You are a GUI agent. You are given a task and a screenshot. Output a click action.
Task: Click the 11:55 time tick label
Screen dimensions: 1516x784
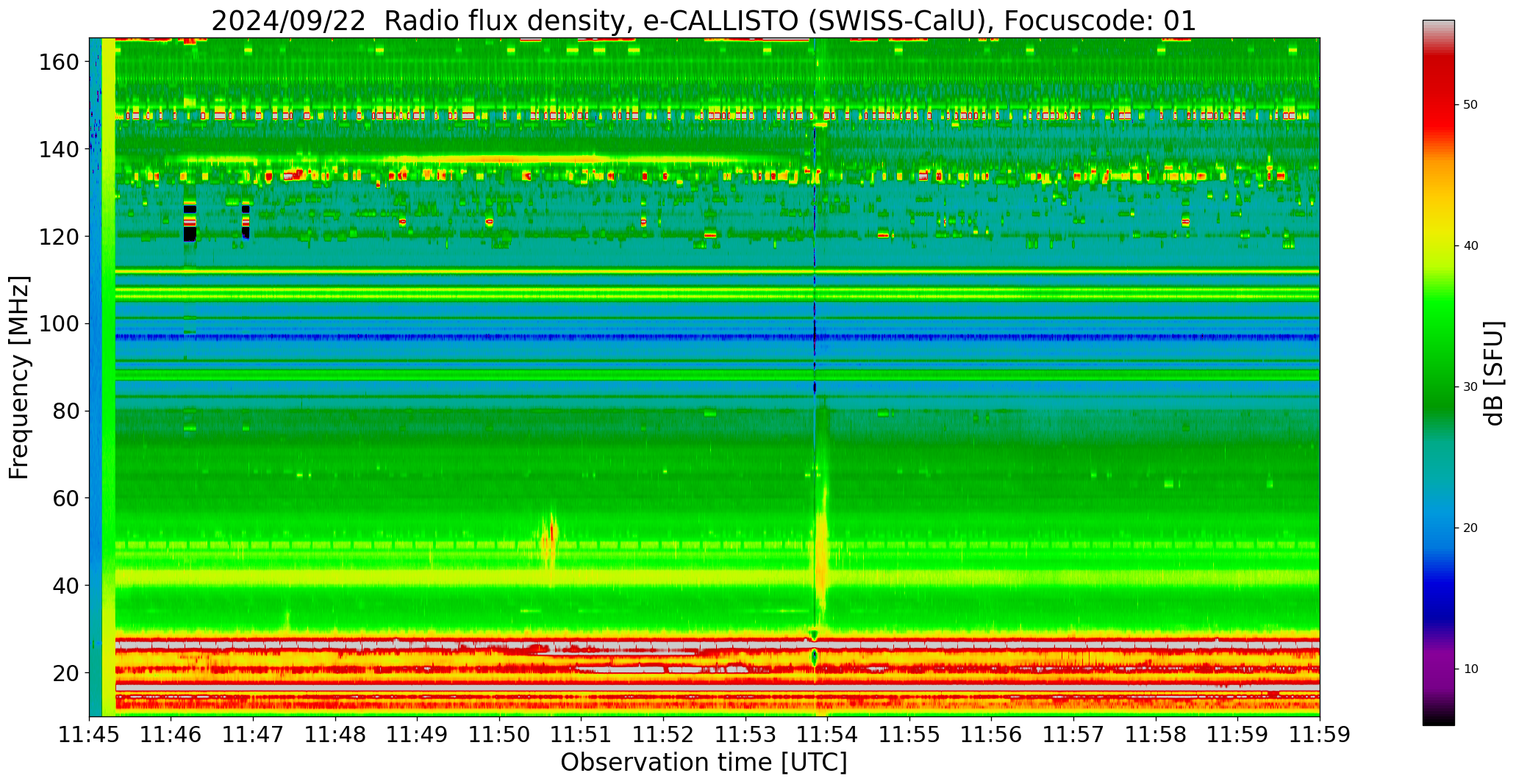(x=909, y=735)
